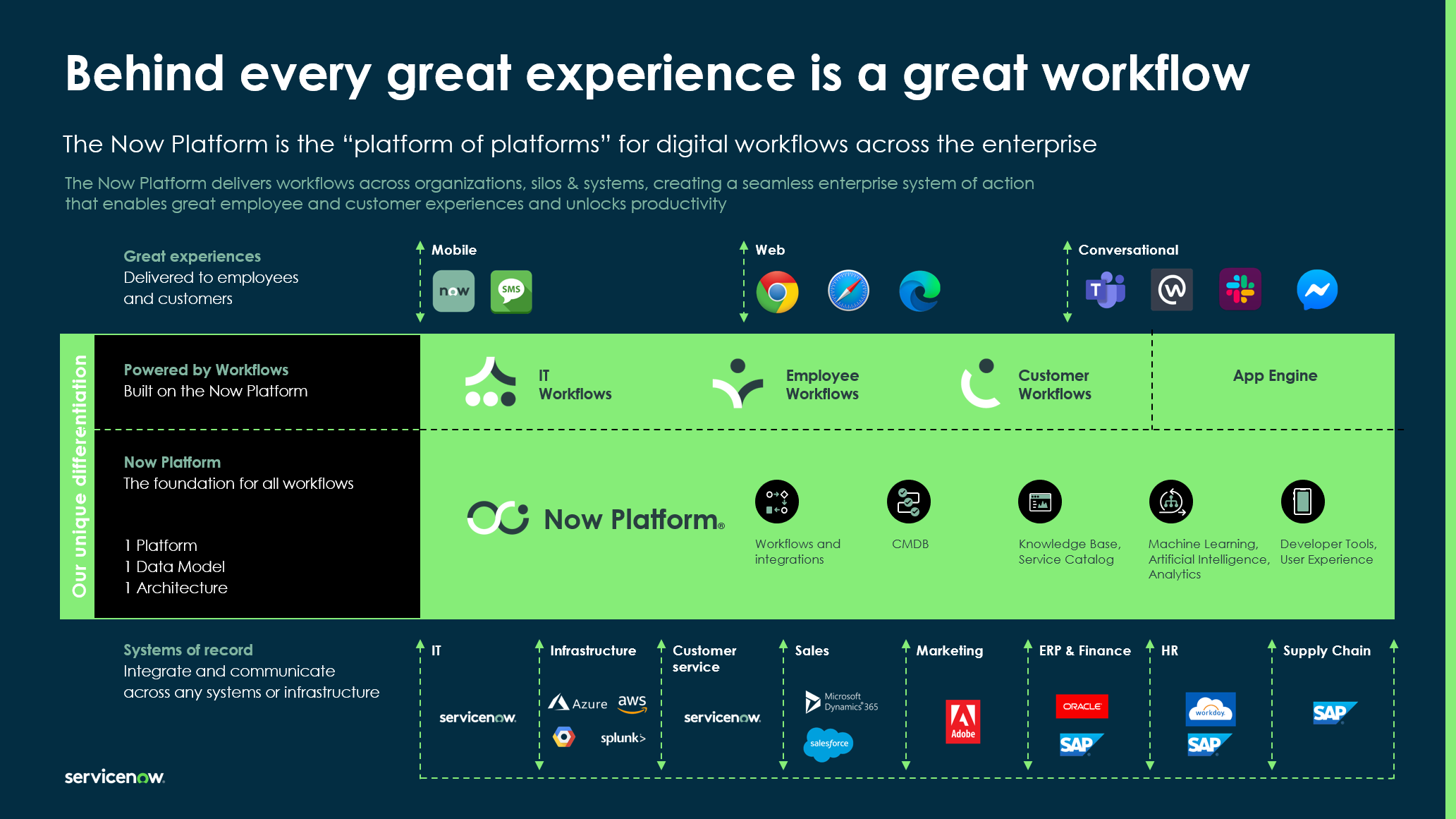Click the CMDB circular icon
The height and width of the screenshot is (819, 1456).
(x=908, y=502)
